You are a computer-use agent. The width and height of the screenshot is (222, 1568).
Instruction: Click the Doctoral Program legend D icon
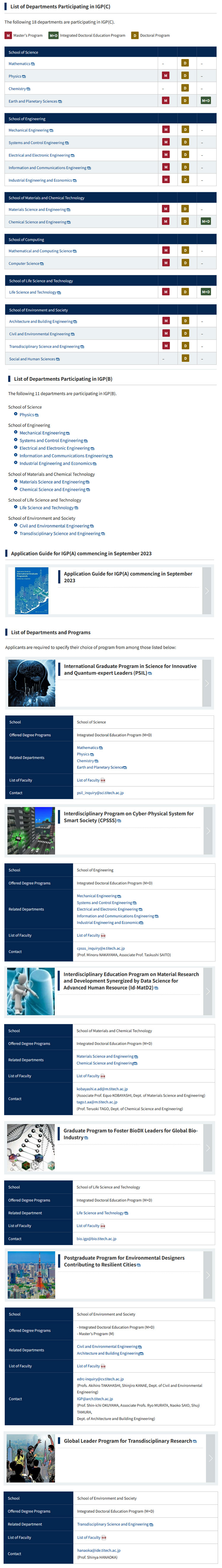135,35
